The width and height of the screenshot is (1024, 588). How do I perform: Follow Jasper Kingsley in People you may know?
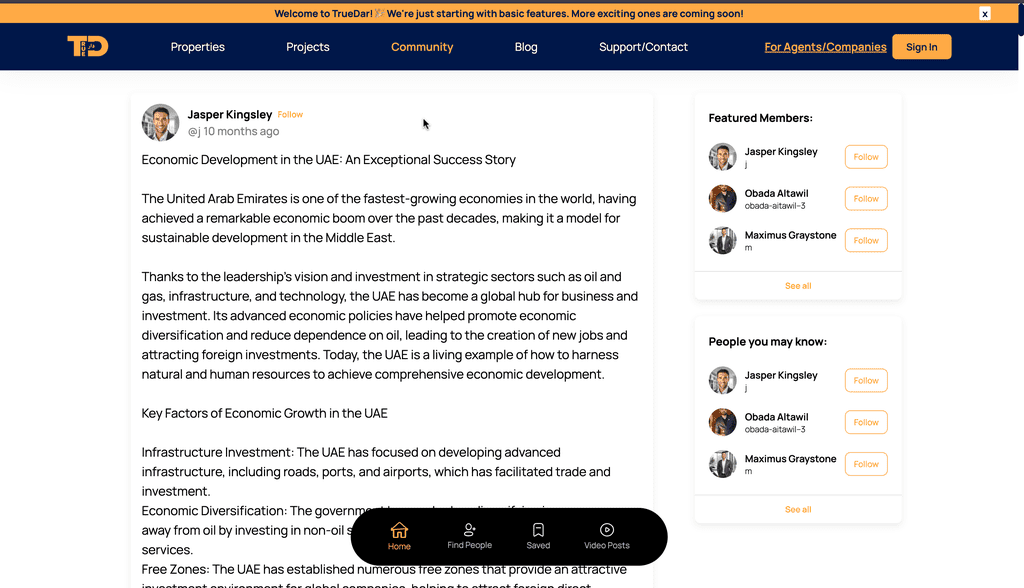tap(866, 380)
